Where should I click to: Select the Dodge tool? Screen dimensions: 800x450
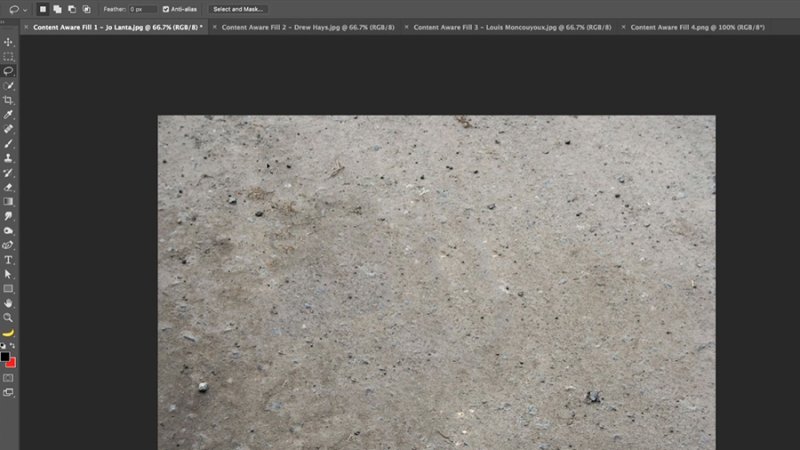[8, 231]
